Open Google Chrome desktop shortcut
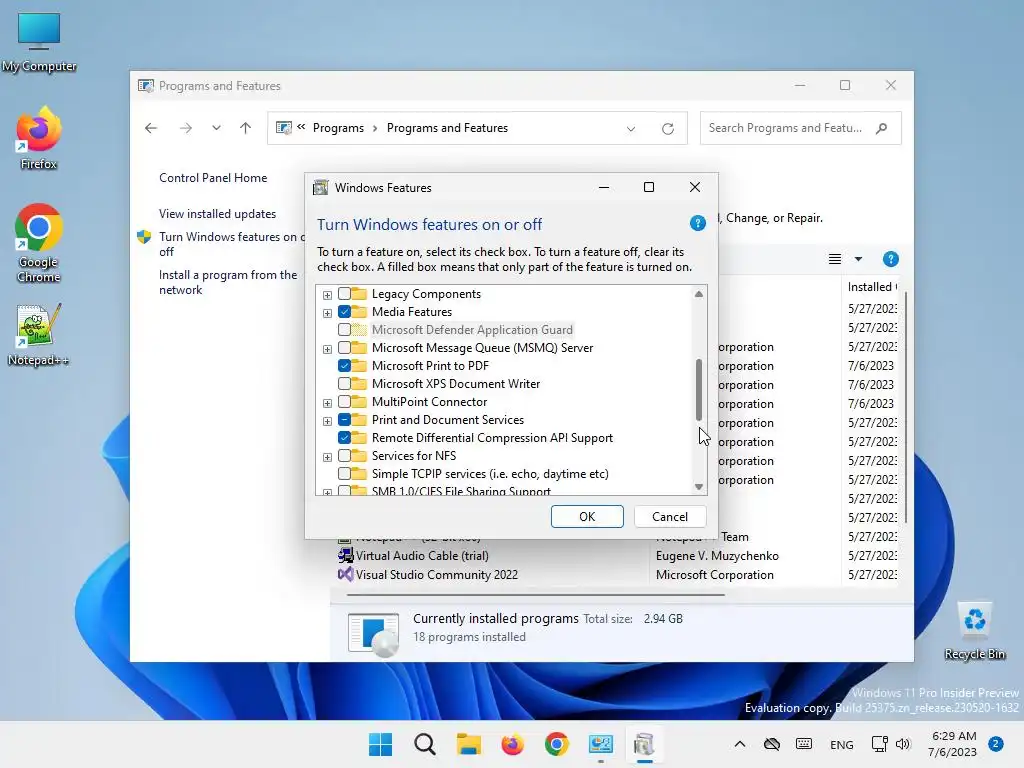This screenshot has width=1024, height=768. [39, 243]
